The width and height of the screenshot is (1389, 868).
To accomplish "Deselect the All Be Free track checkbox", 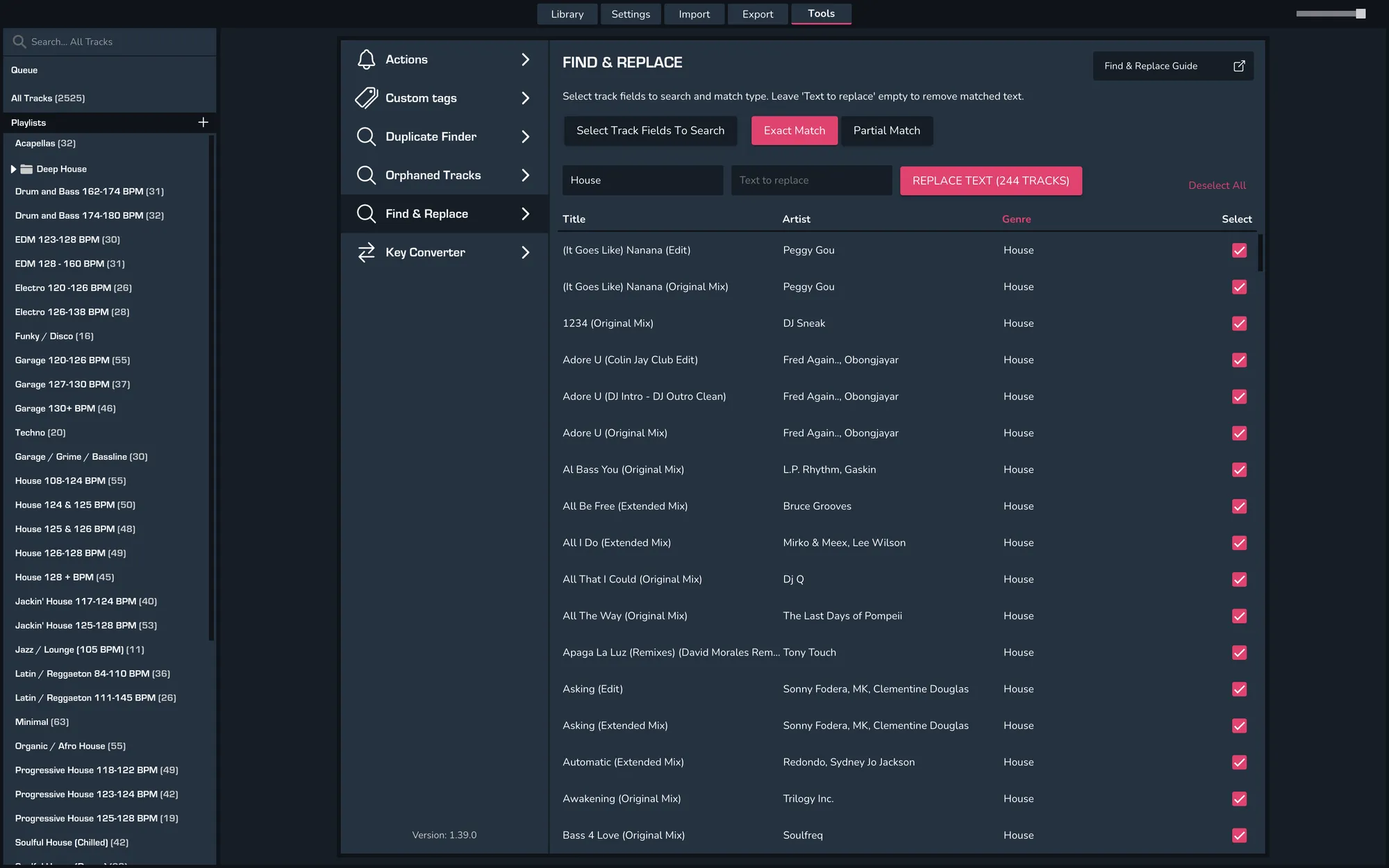I will 1239,506.
